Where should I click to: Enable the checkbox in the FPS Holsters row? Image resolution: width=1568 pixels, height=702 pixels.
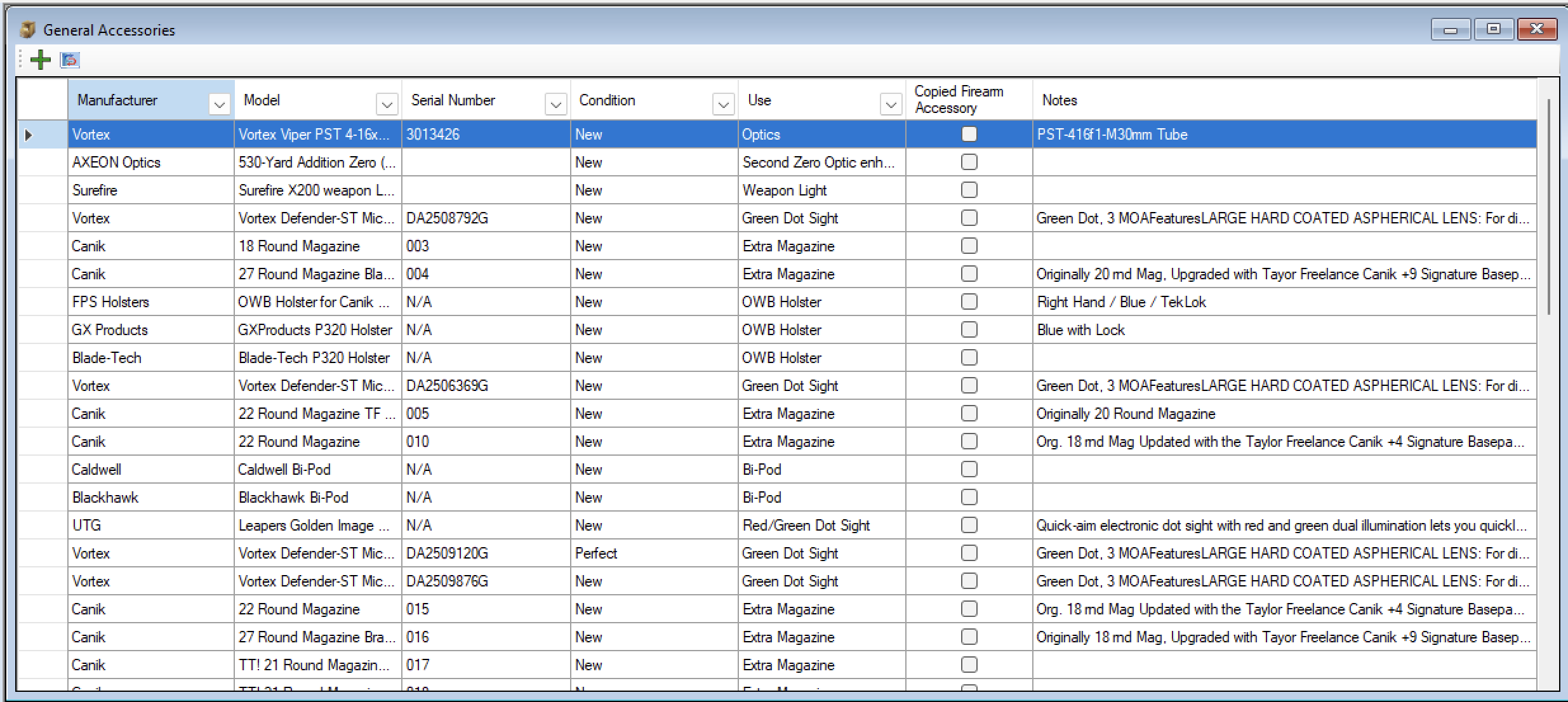[x=969, y=301]
